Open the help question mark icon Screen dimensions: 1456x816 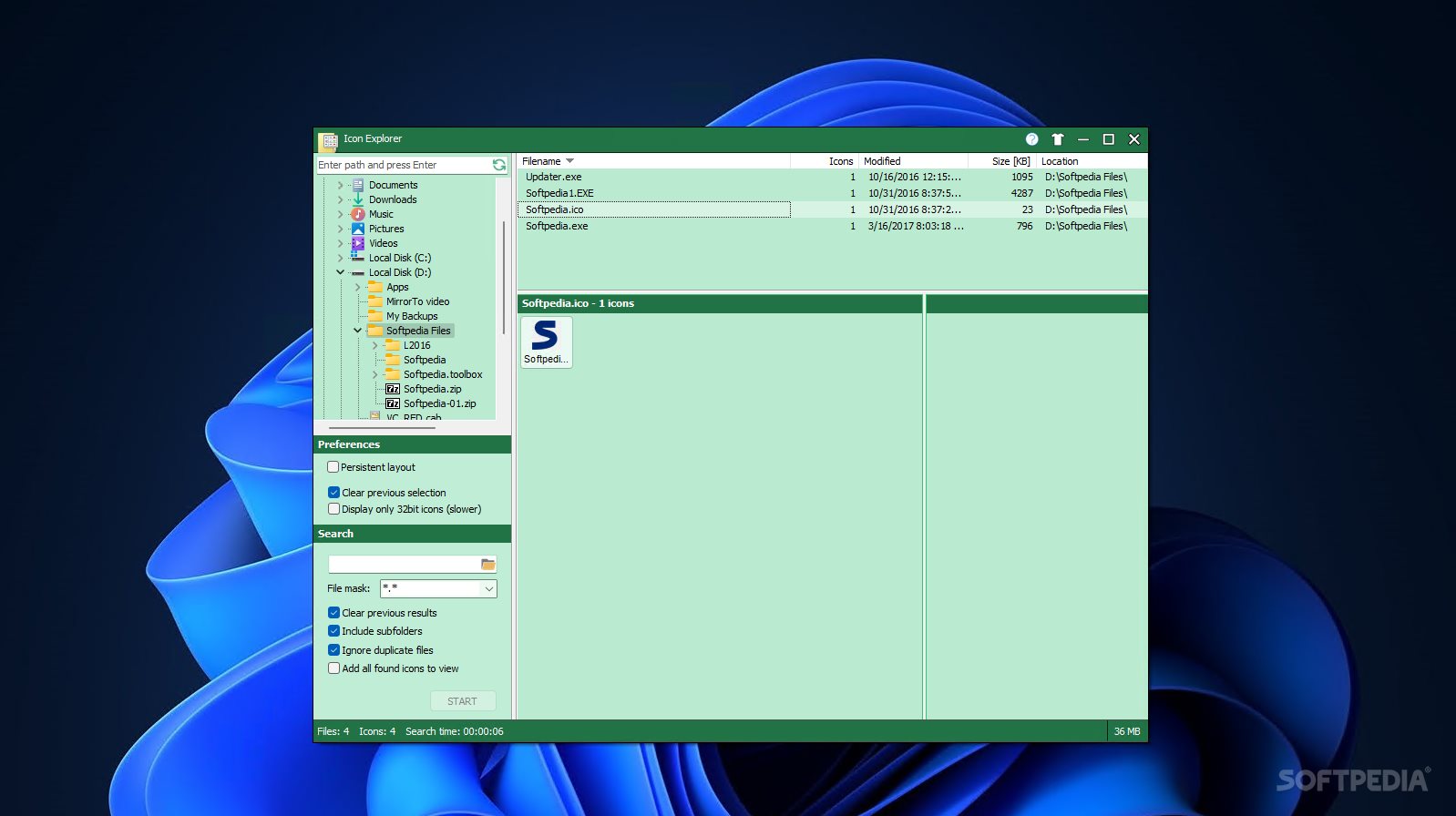(x=1031, y=139)
